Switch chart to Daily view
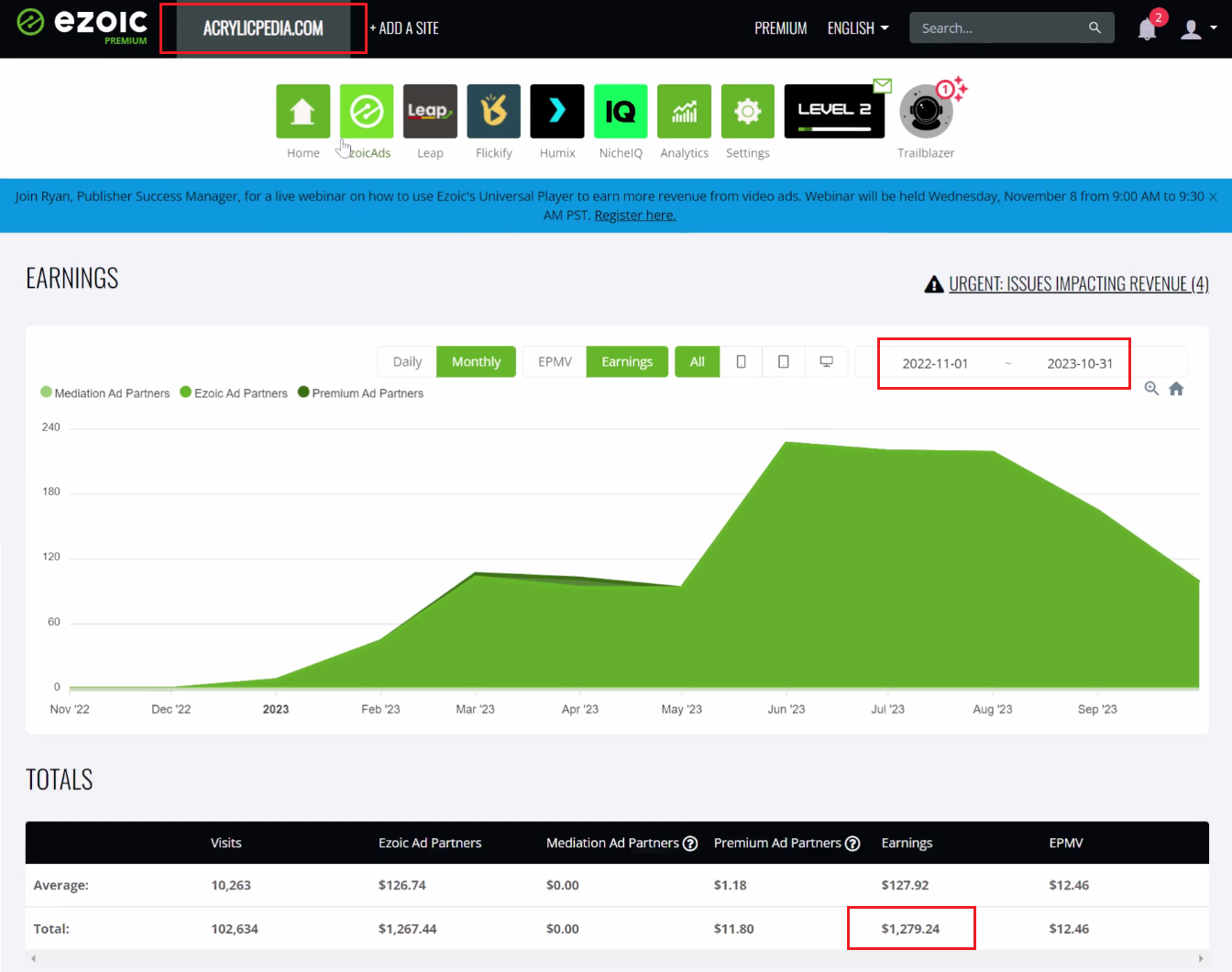The width and height of the screenshot is (1232, 972). click(x=407, y=362)
